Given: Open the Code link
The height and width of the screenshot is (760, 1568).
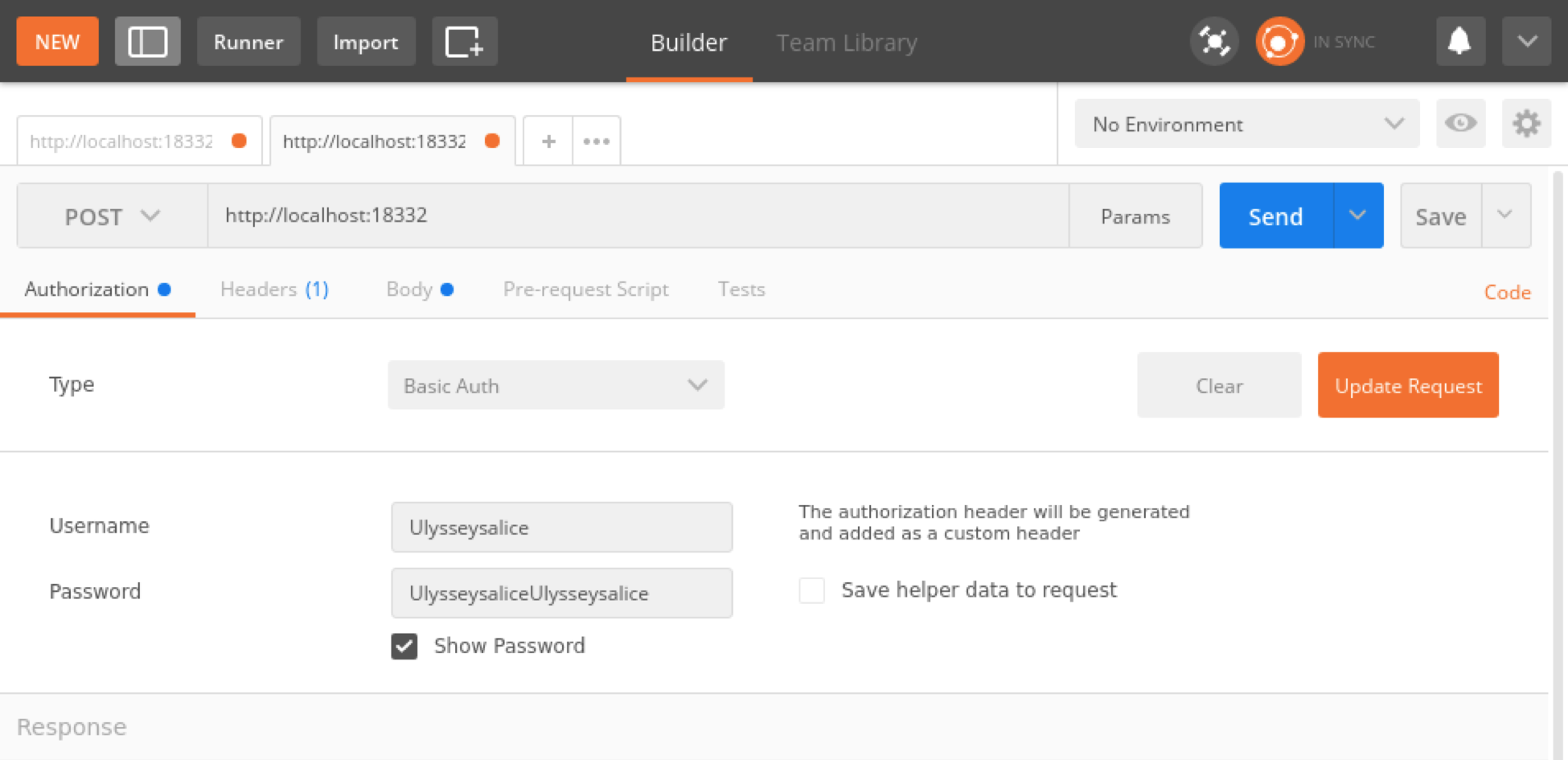Looking at the screenshot, I should (x=1507, y=292).
